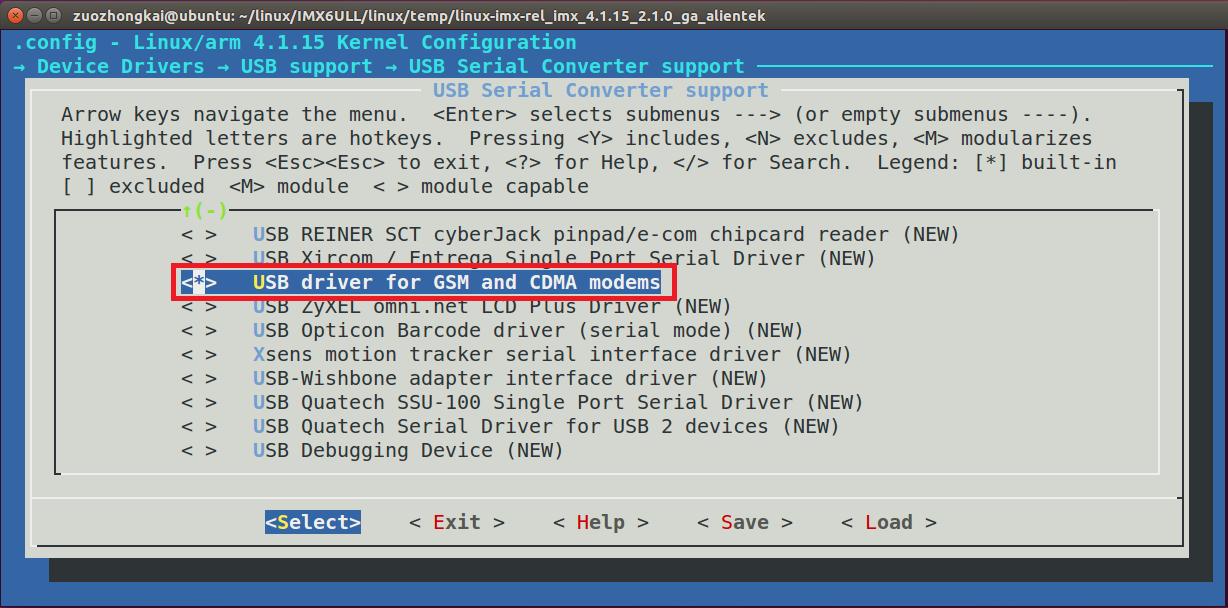This screenshot has width=1228, height=608.
Task: Select USB Xircom / Entrega Single Port entry
Action: [564, 258]
